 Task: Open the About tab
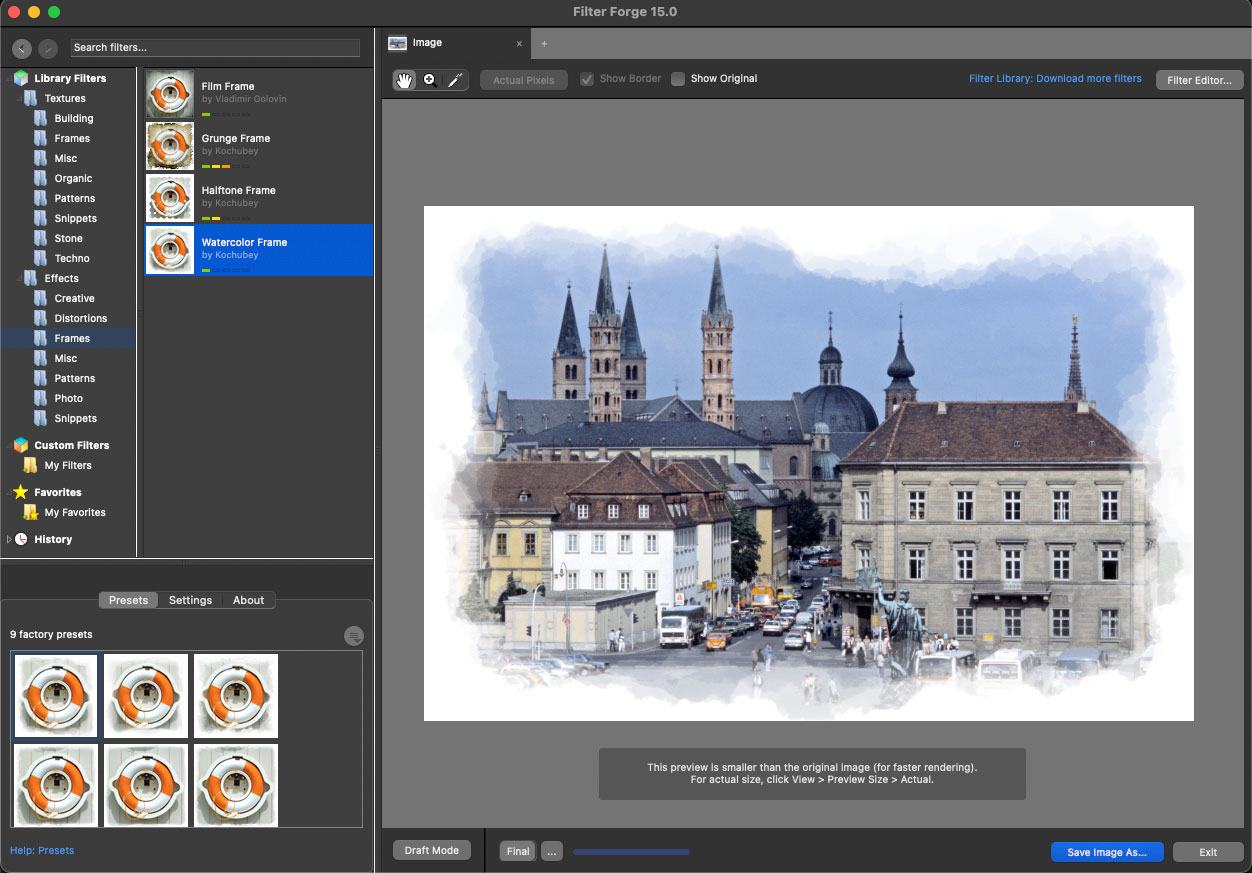(248, 600)
